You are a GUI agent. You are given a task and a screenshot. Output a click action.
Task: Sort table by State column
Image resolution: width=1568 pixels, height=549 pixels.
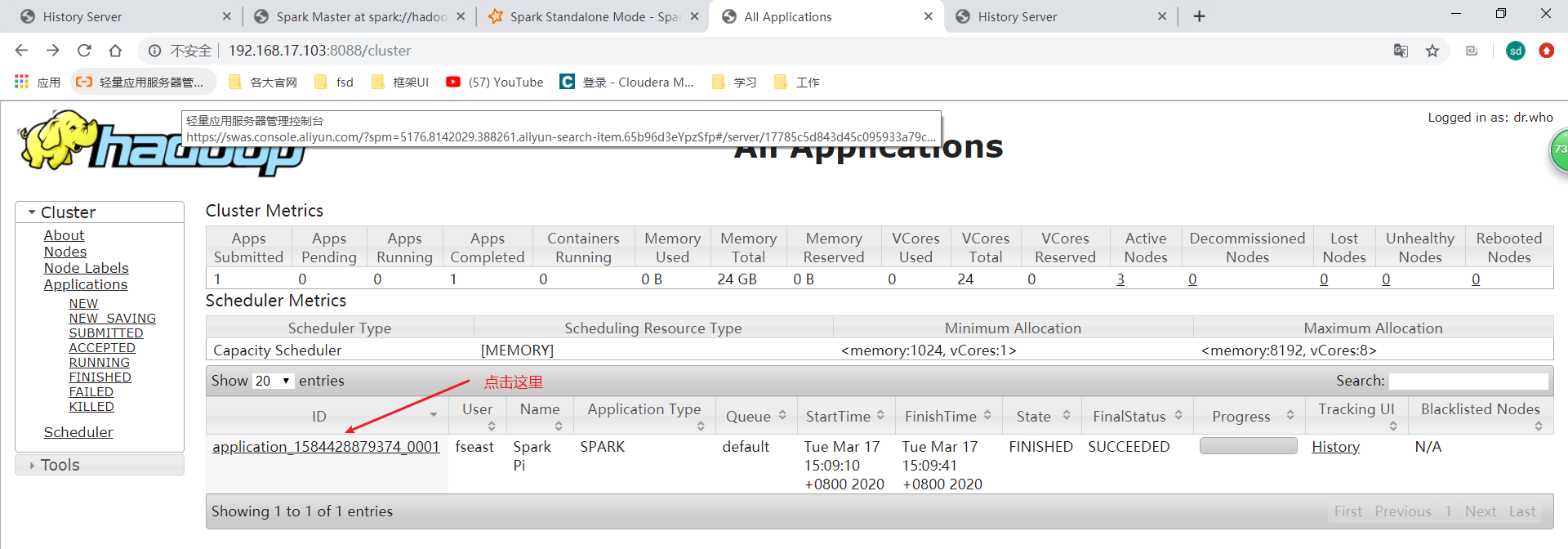tap(1043, 417)
